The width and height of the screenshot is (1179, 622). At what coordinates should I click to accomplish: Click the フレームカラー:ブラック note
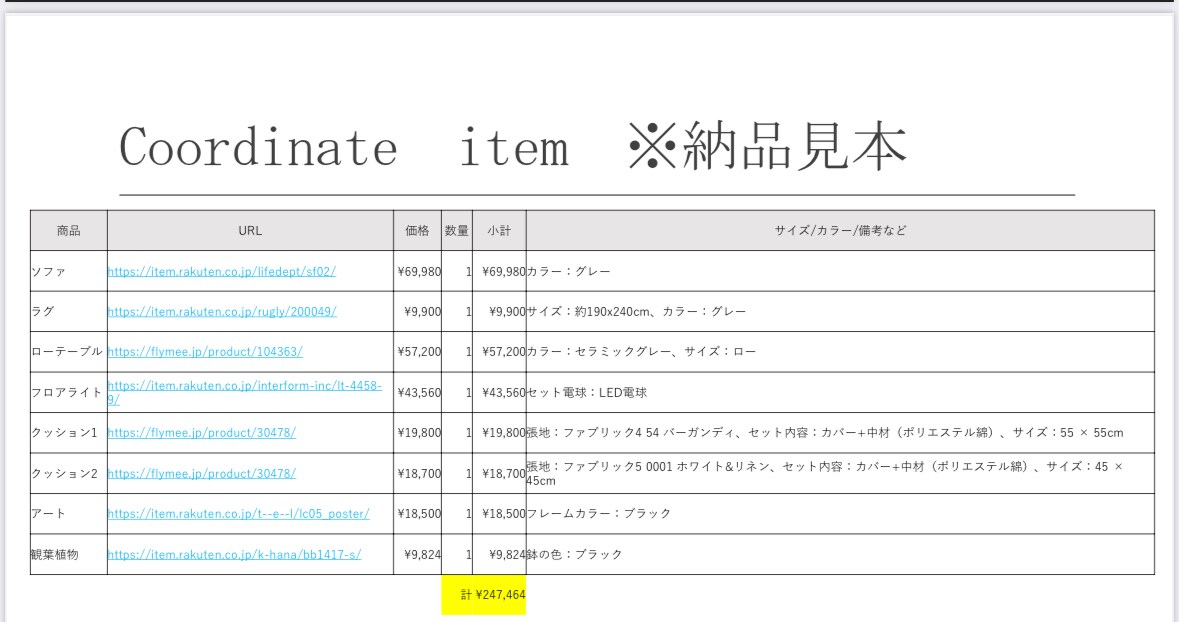click(x=599, y=514)
